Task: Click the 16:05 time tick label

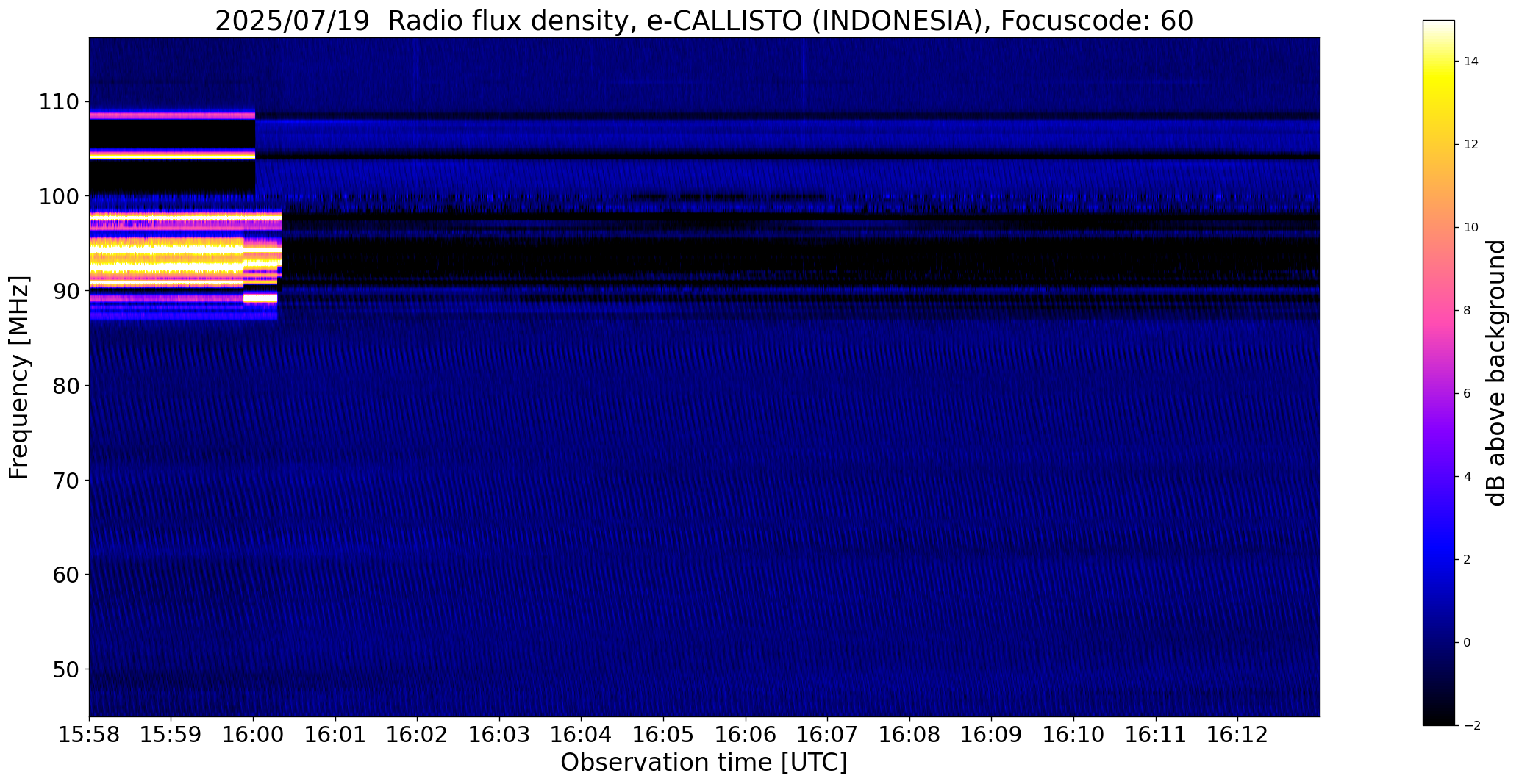Action: 664,735
